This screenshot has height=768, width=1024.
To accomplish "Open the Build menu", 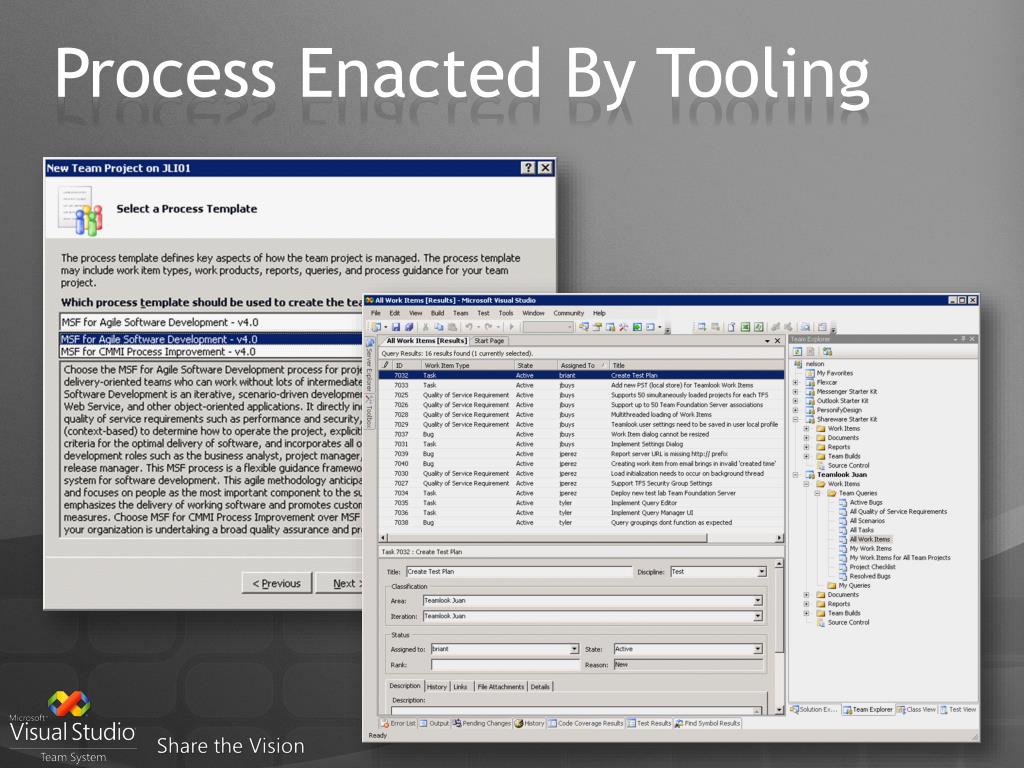I will point(437,313).
